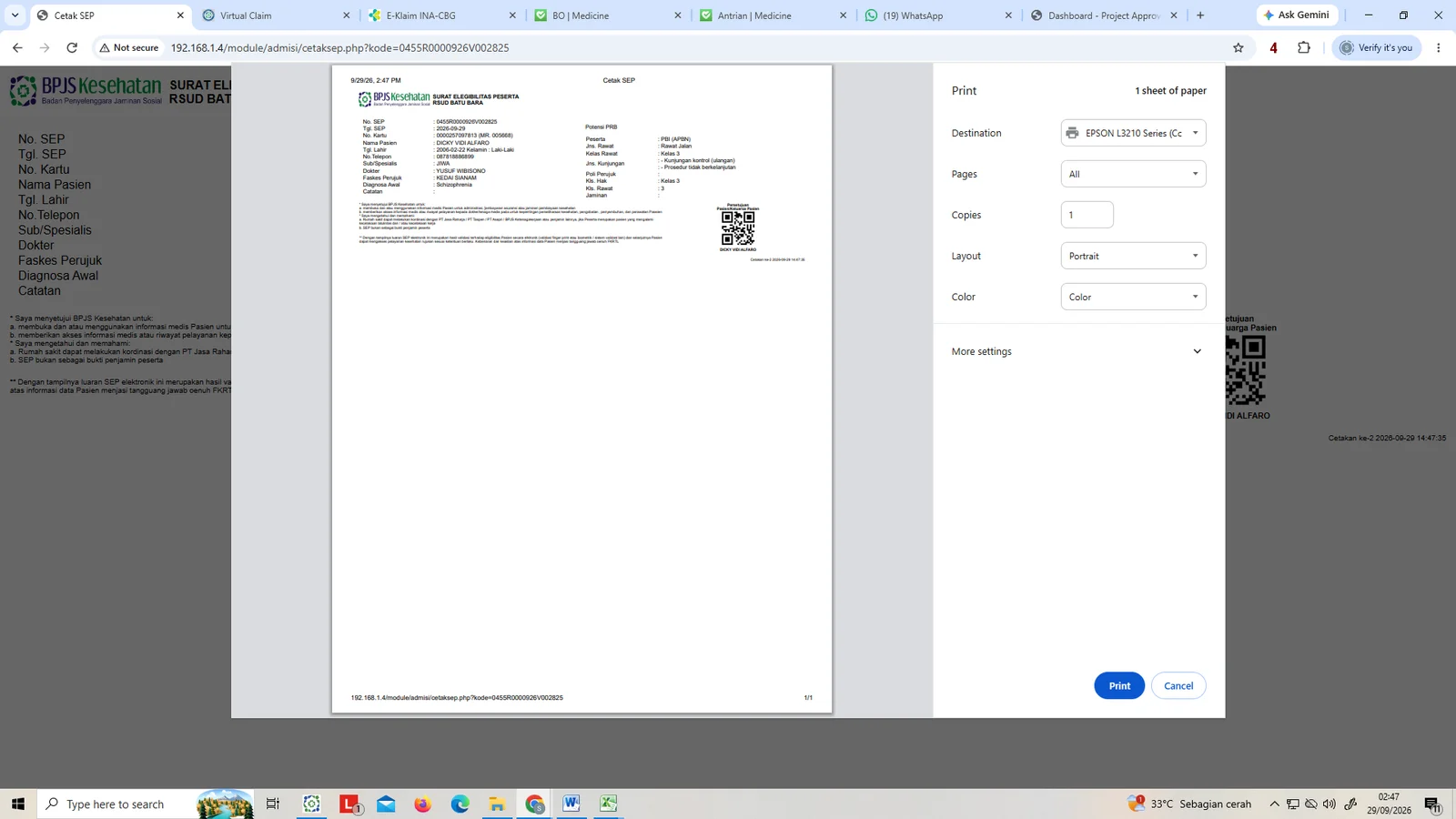The width and height of the screenshot is (1456, 819).
Task: Click the Print button
Action: (1118, 685)
